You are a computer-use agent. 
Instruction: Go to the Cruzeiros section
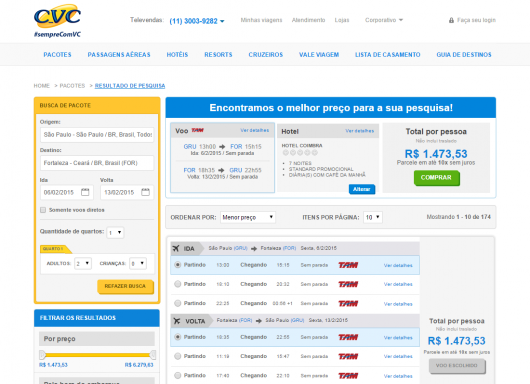[x=266, y=55]
